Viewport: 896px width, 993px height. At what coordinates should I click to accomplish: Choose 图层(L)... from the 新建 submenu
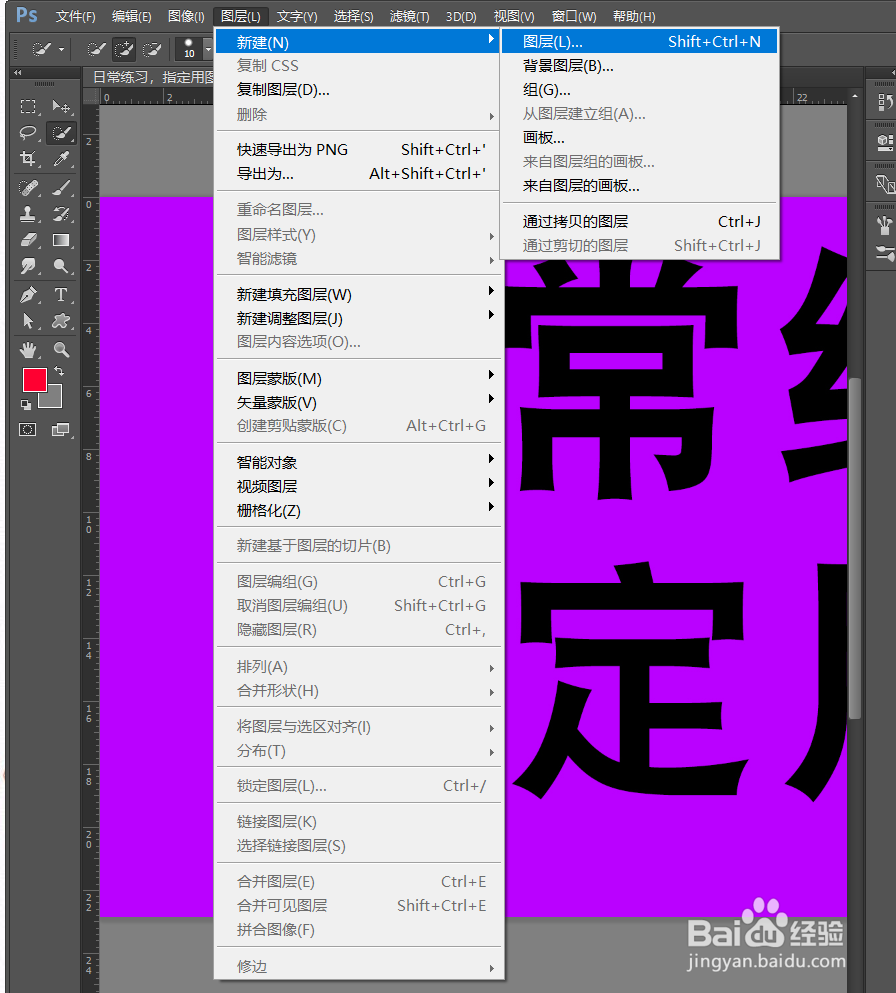click(x=640, y=42)
